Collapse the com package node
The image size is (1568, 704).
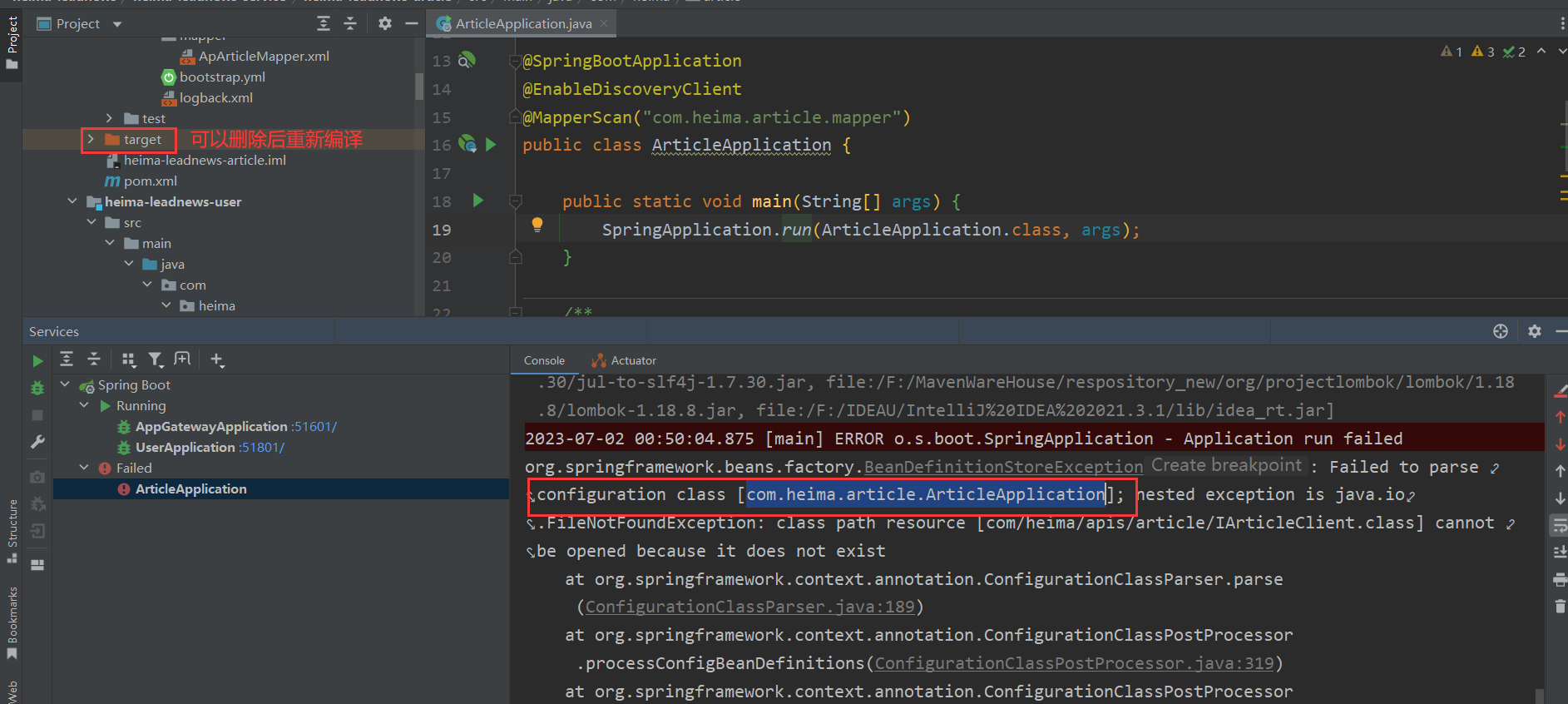coord(147,285)
